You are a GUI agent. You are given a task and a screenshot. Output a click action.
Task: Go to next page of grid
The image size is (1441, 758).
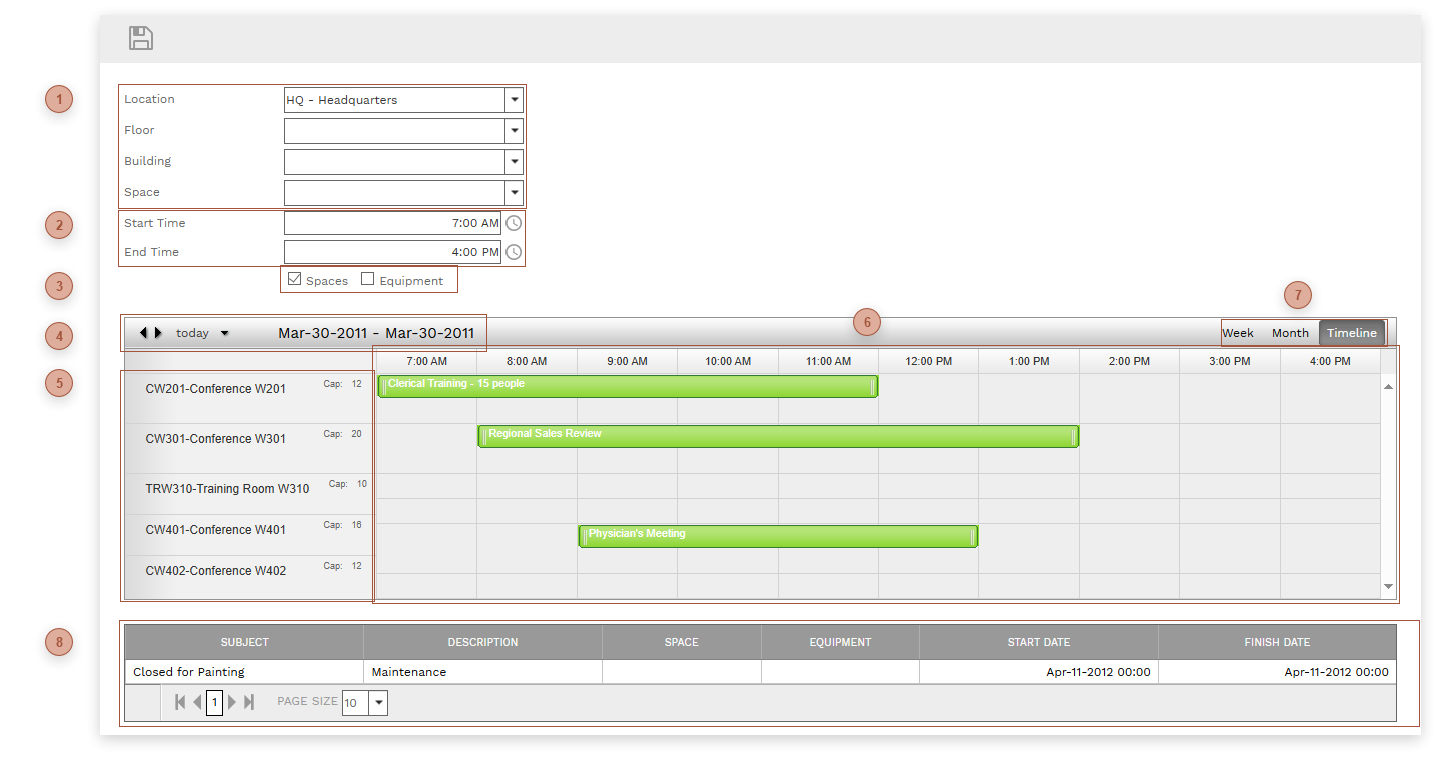[232, 702]
